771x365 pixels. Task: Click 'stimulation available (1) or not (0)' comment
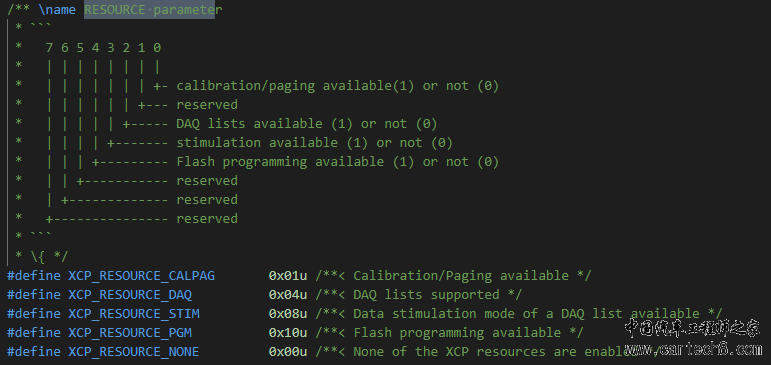(x=314, y=143)
